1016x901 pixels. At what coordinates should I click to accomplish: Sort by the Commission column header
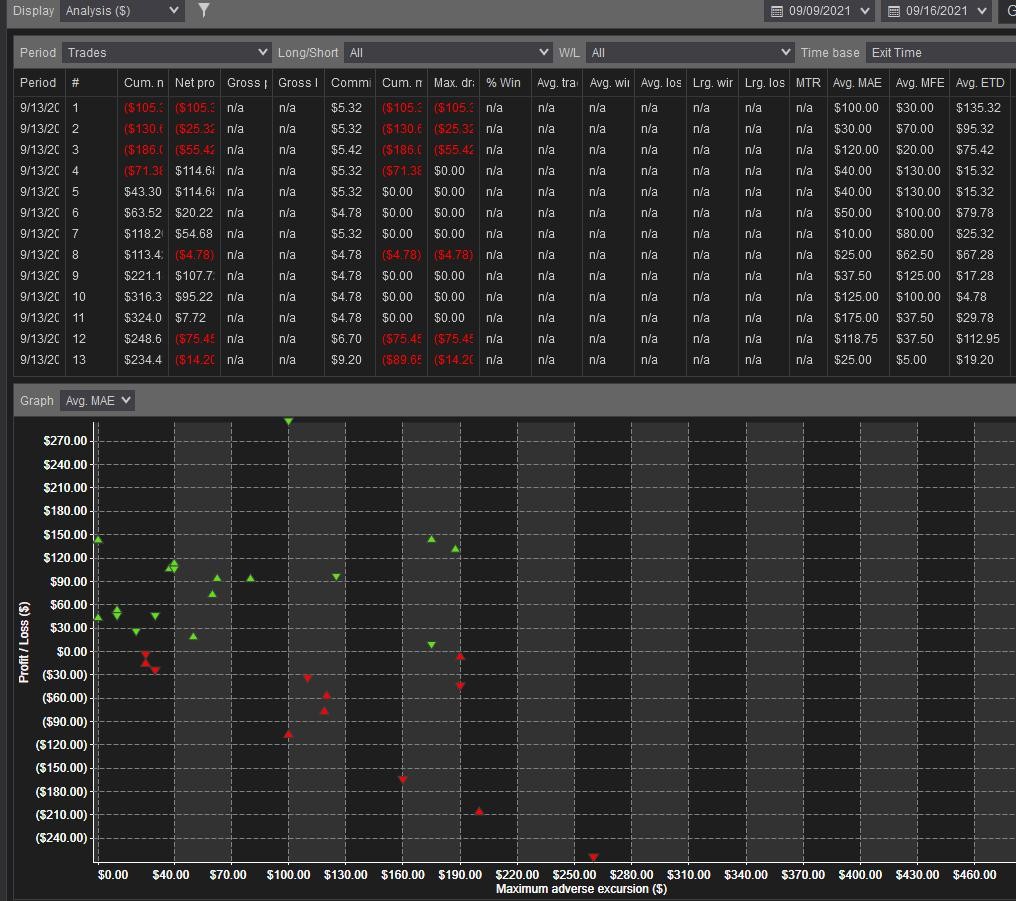[350, 82]
